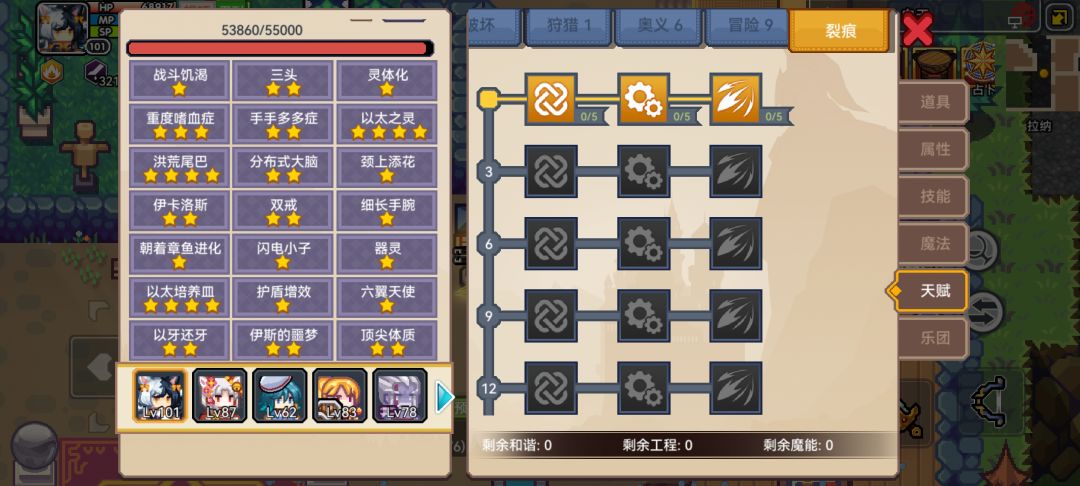This screenshot has height=486, width=1080.
Task: Click the locked claw node on row 6
Action: click(x=736, y=244)
